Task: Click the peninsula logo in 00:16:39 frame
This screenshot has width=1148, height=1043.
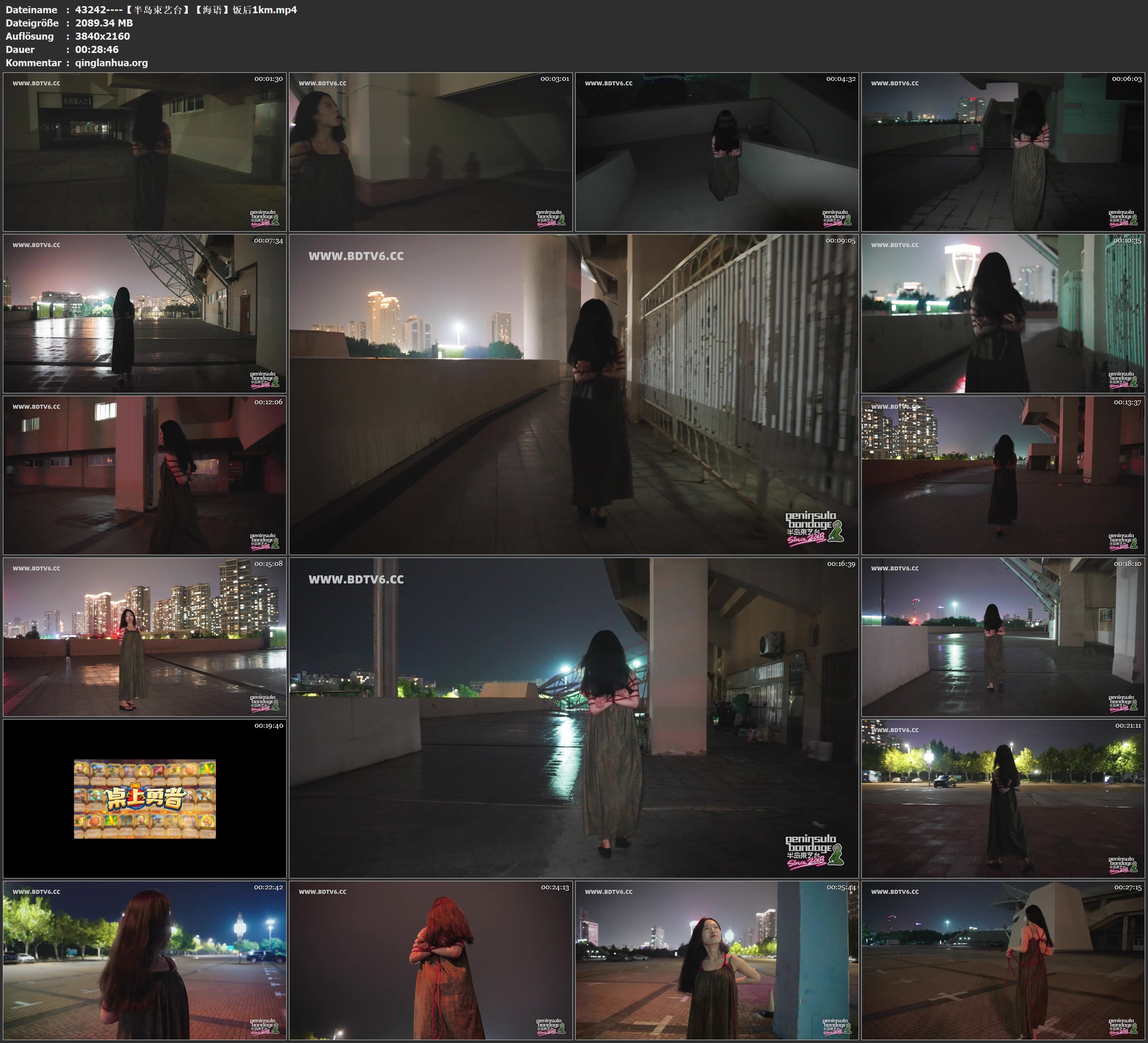Action: pos(814,852)
